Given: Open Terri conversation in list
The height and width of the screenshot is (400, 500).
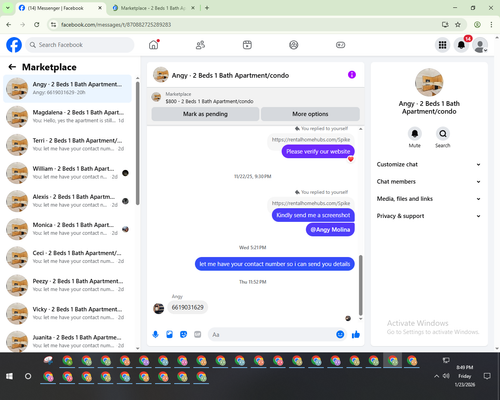Looking at the screenshot, I should pyautogui.click(x=68, y=144).
